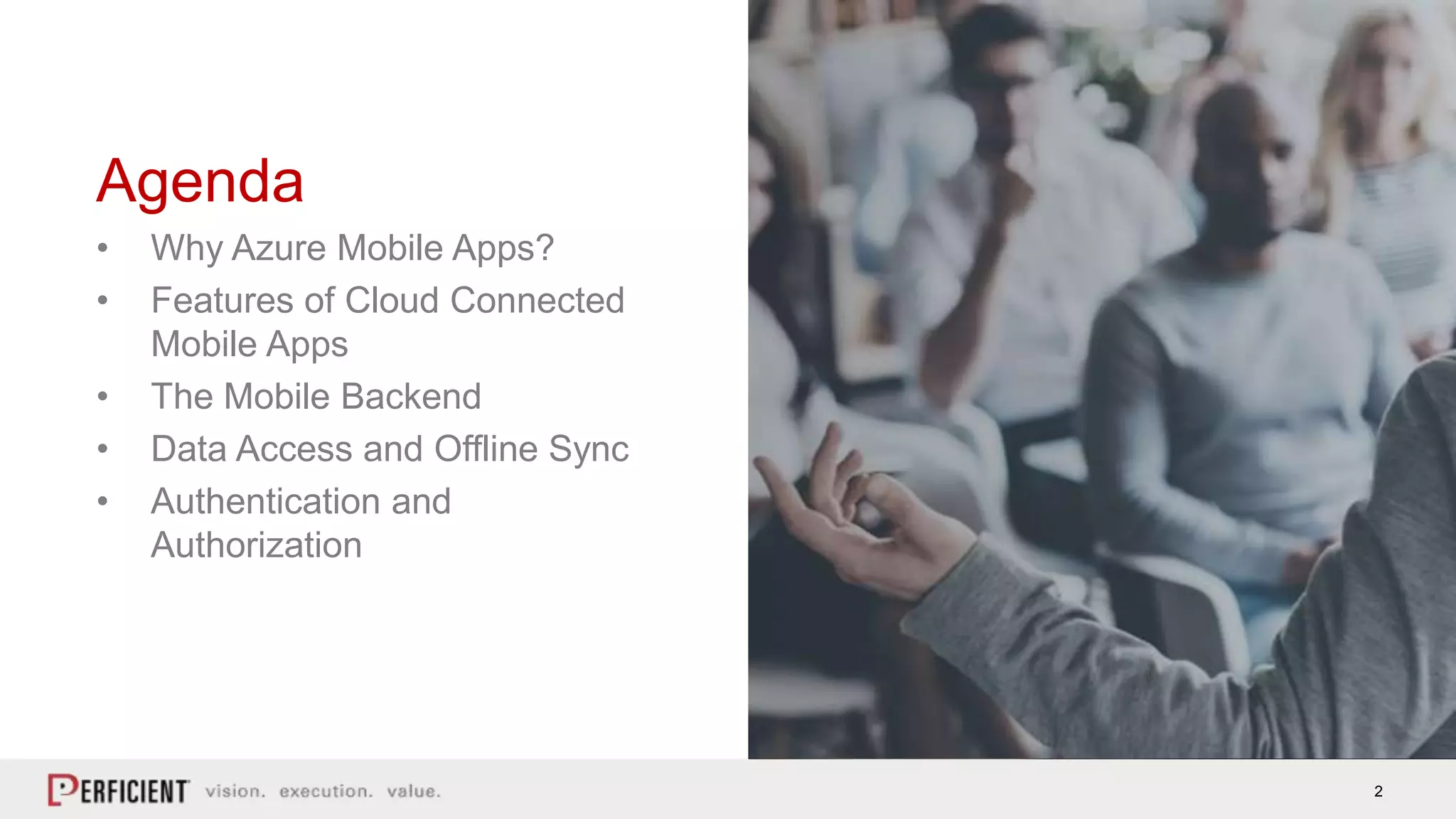
Task: Click the Perficient wordmark in the footer
Action: click(134, 791)
